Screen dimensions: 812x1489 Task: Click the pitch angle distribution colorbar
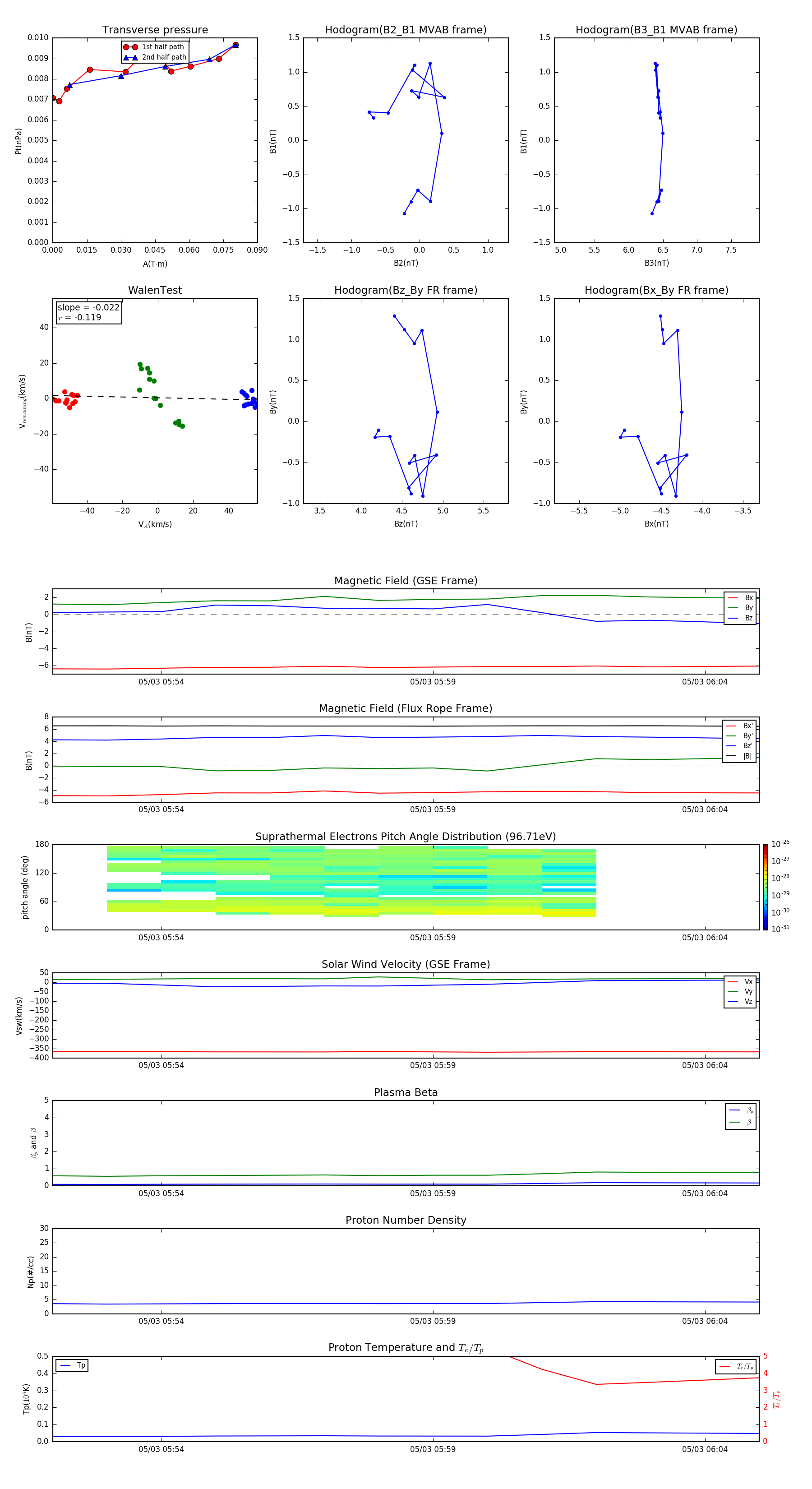[765, 887]
